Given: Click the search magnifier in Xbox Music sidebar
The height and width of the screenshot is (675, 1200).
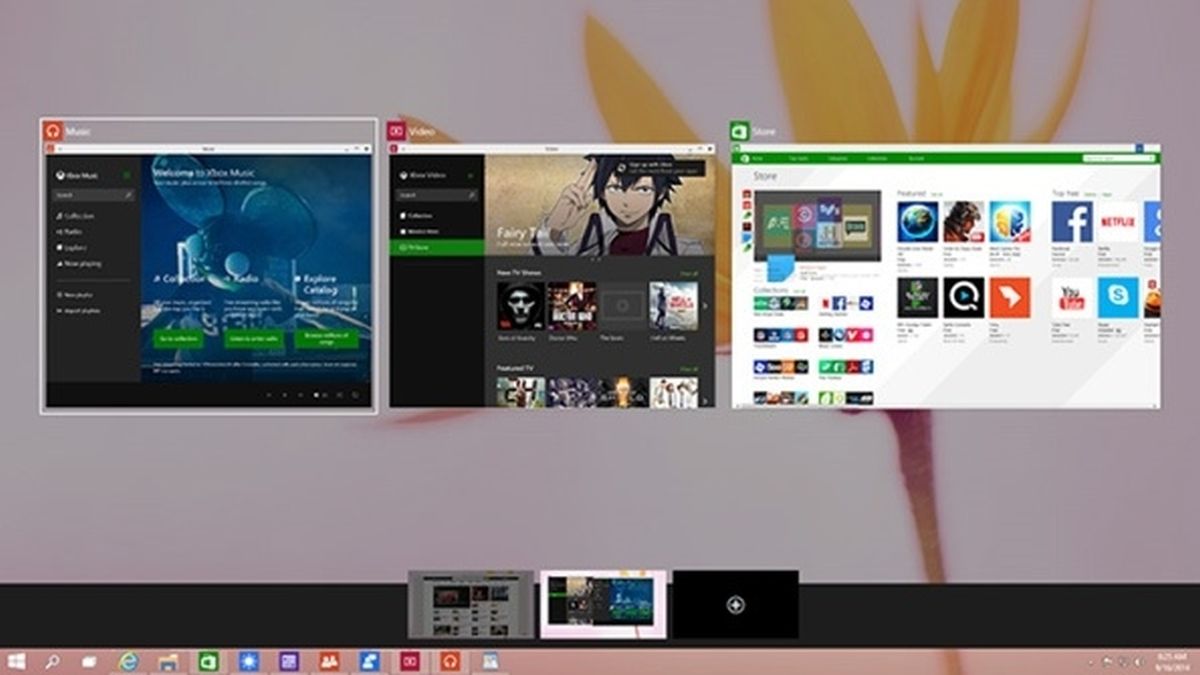Looking at the screenshot, I should [127, 195].
